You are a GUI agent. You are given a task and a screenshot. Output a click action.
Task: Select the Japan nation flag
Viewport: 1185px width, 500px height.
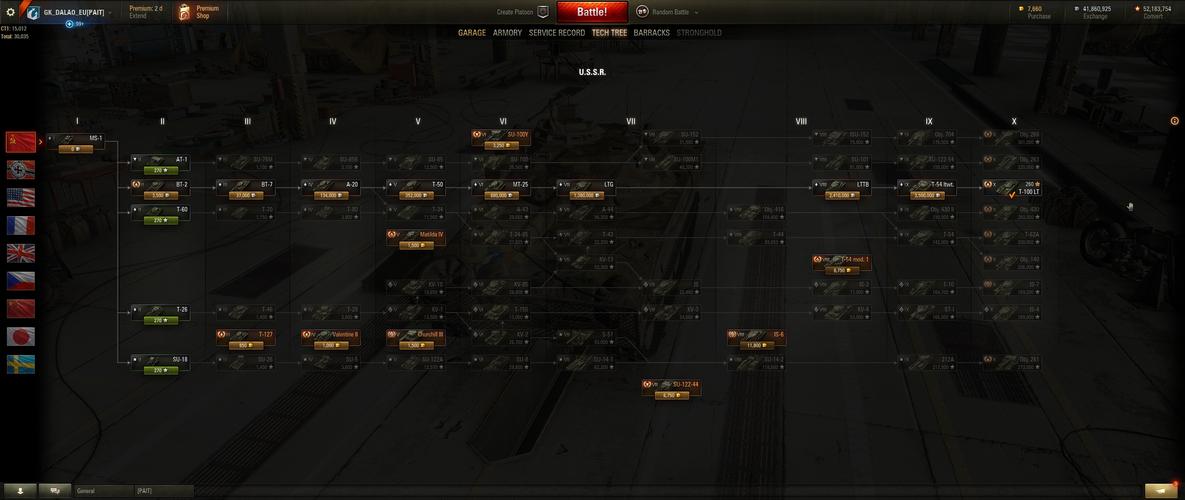[20, 336]
